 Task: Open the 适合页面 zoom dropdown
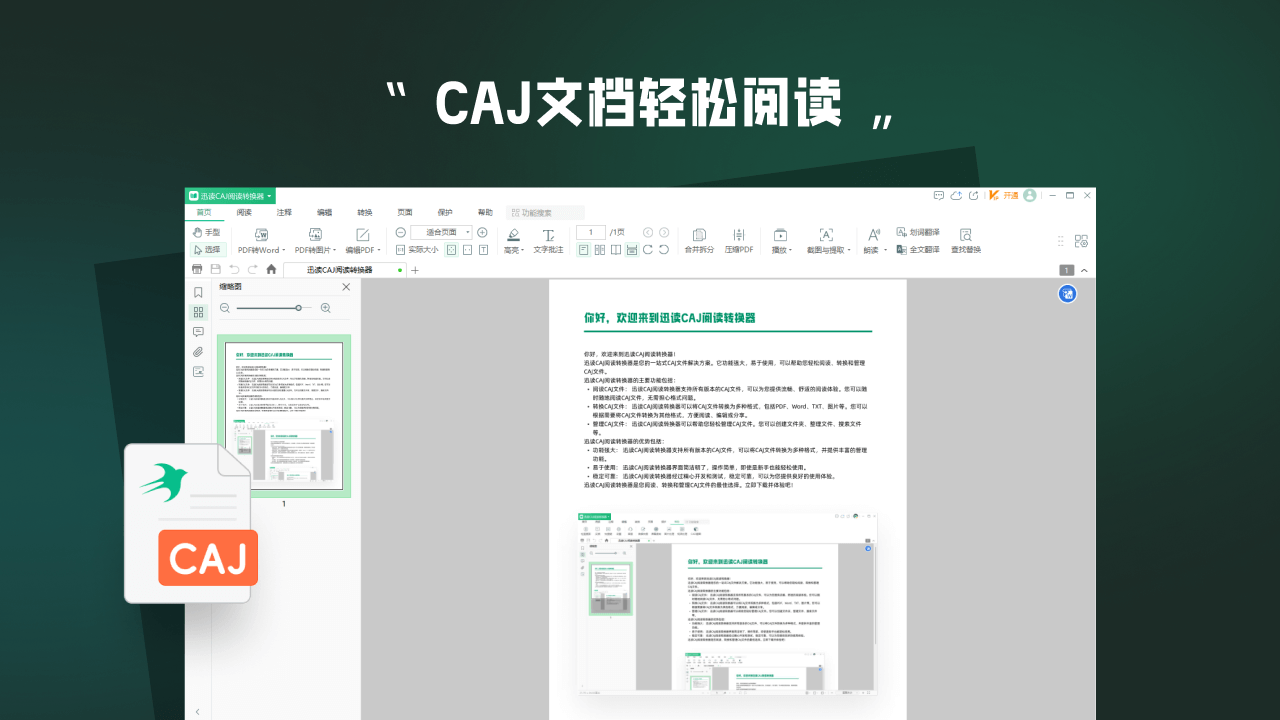[445, 232]
